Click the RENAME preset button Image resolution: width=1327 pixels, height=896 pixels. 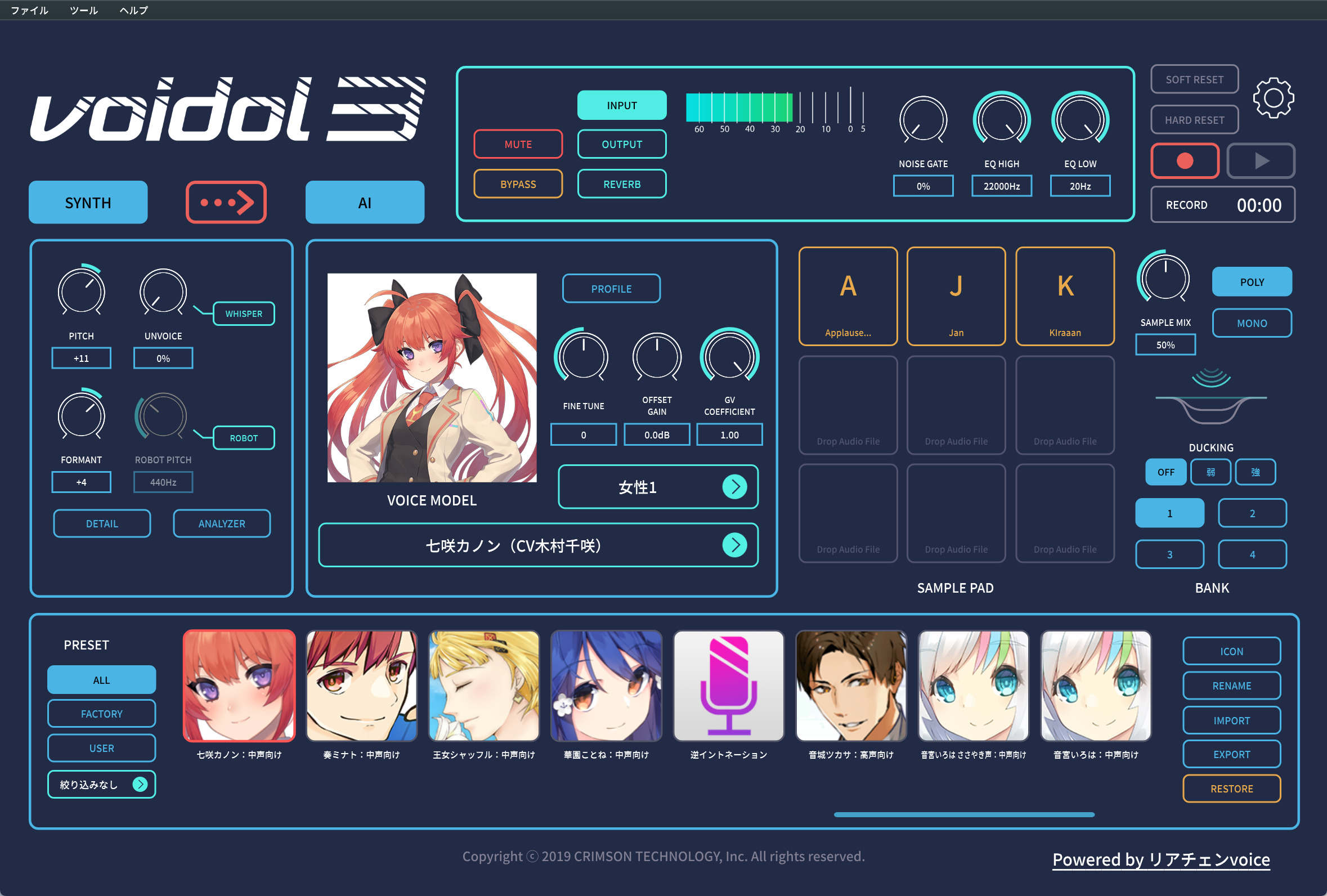[x=1232, y=686]
